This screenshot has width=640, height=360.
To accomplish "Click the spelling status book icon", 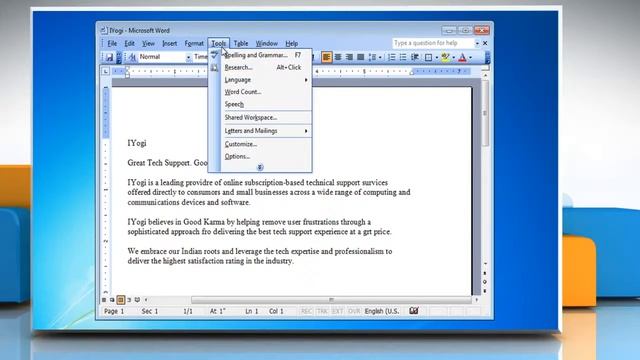I will click(x=414, y=311).
